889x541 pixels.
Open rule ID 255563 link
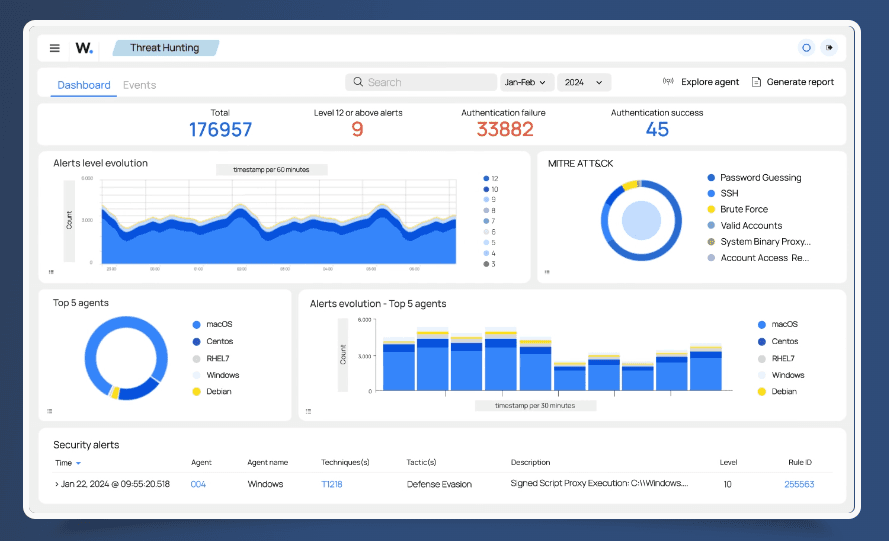click(798, 484)
